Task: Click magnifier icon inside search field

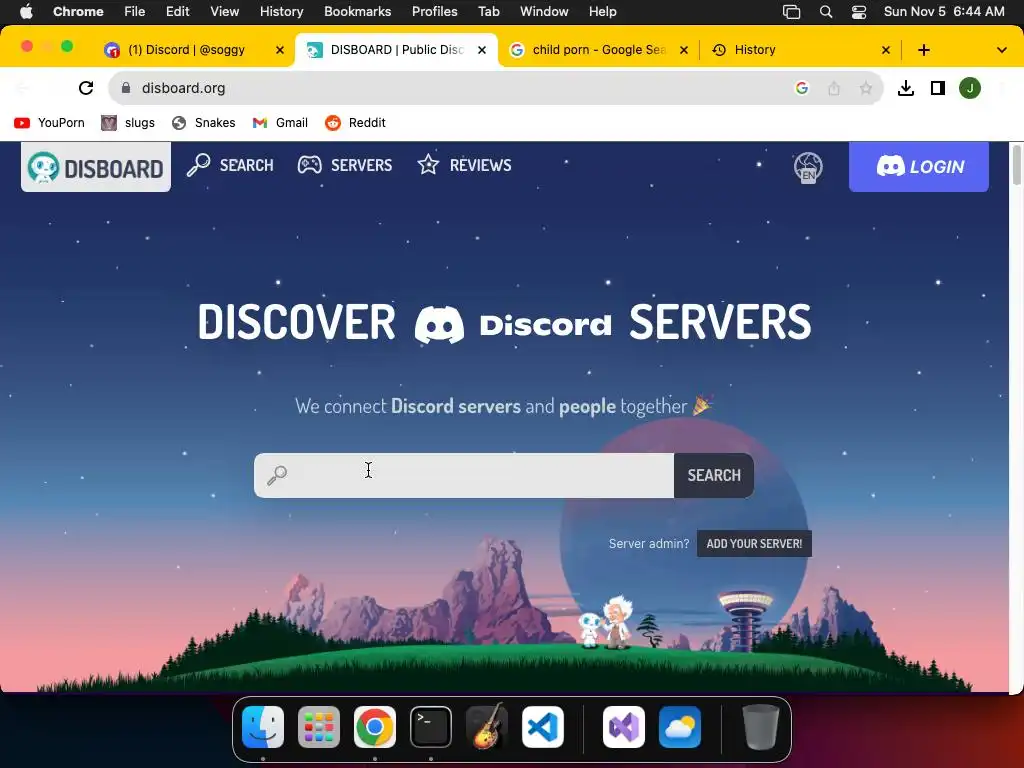Action: [277, 475]
